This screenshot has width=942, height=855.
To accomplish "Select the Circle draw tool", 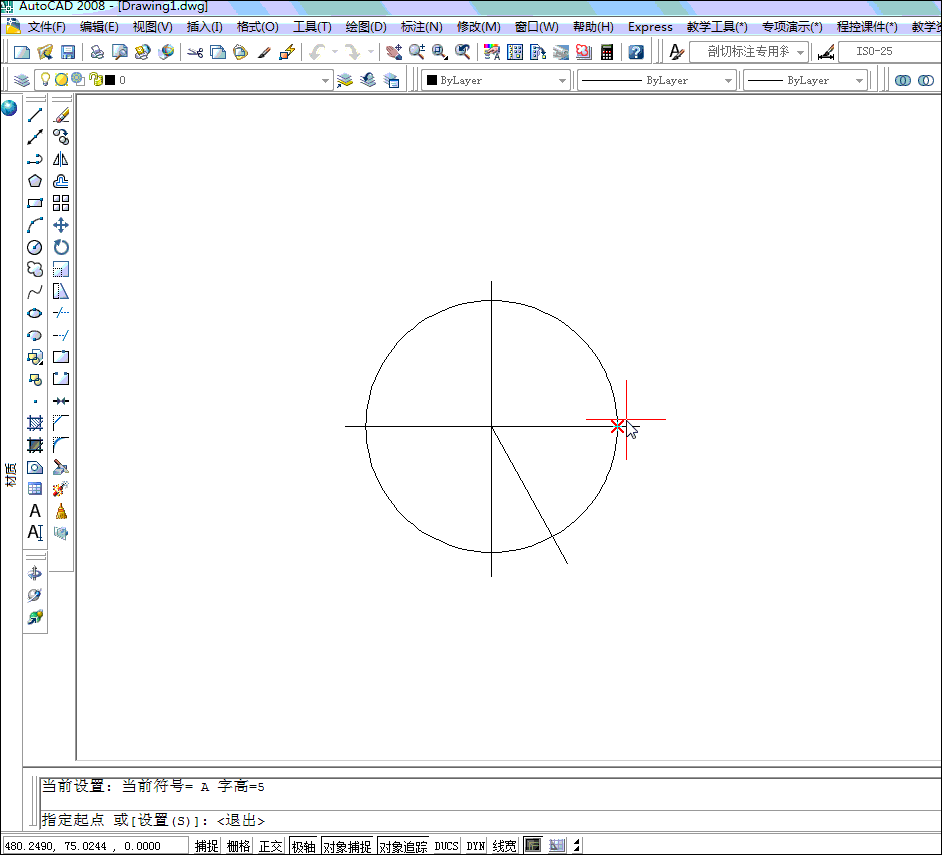I will (35, 247).
